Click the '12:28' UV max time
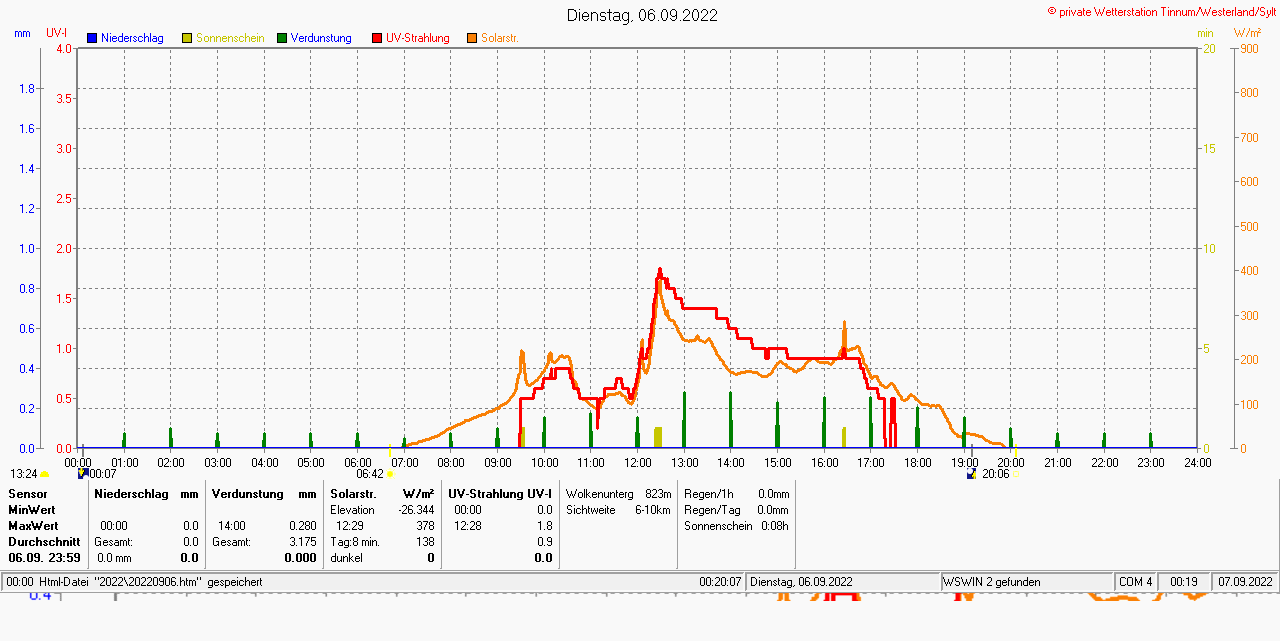This screenshot has height=641, width=1280. [x=468, y=526]
